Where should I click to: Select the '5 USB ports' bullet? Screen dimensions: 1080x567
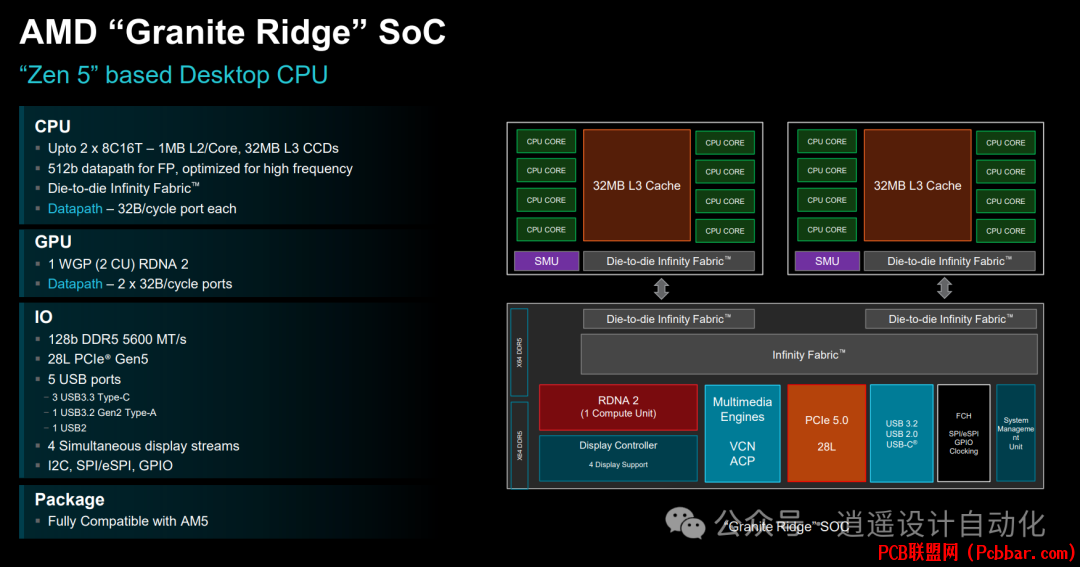(x=84, y=379)
